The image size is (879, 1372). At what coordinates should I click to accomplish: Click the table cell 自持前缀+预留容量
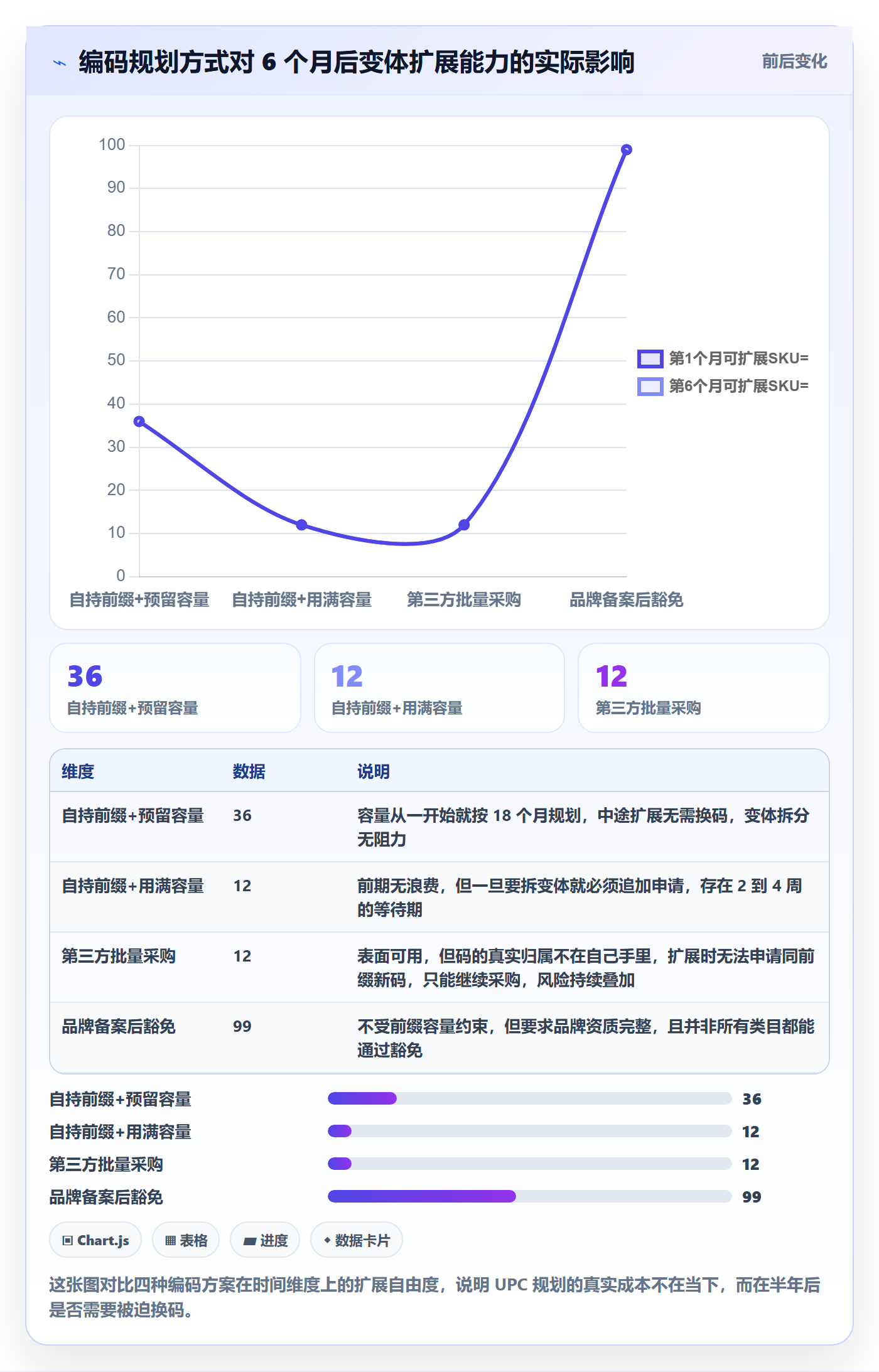pos(132,815)
